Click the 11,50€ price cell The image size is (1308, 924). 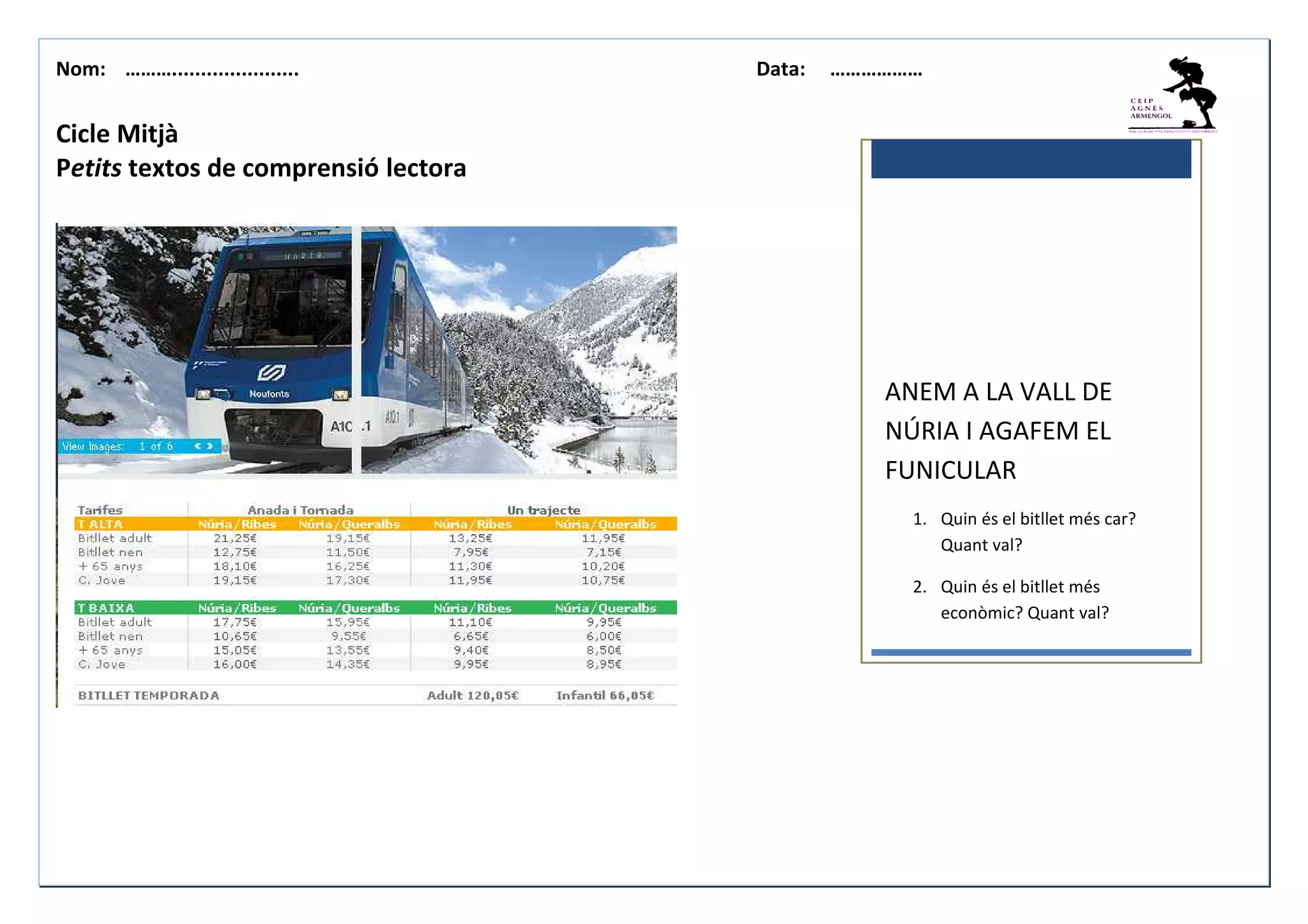348,552
